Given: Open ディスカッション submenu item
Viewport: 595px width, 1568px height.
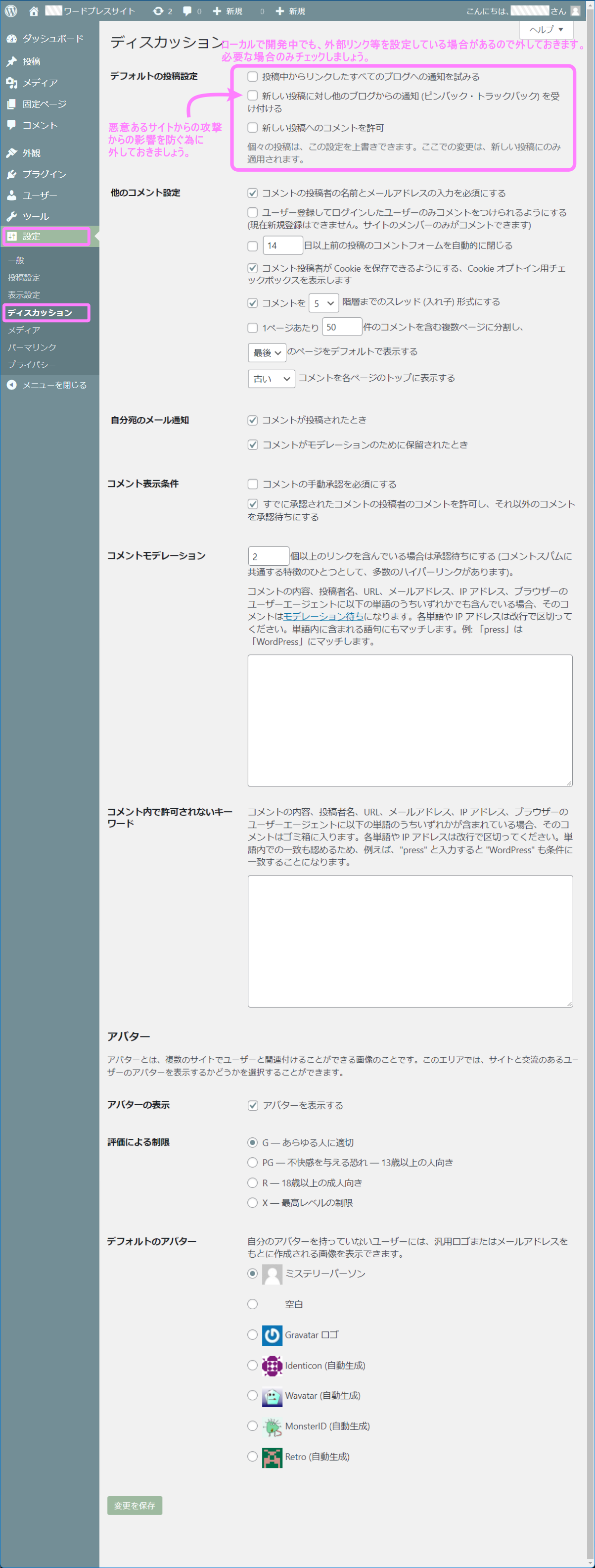Looking at the screenshot, I should coord(40,312).
